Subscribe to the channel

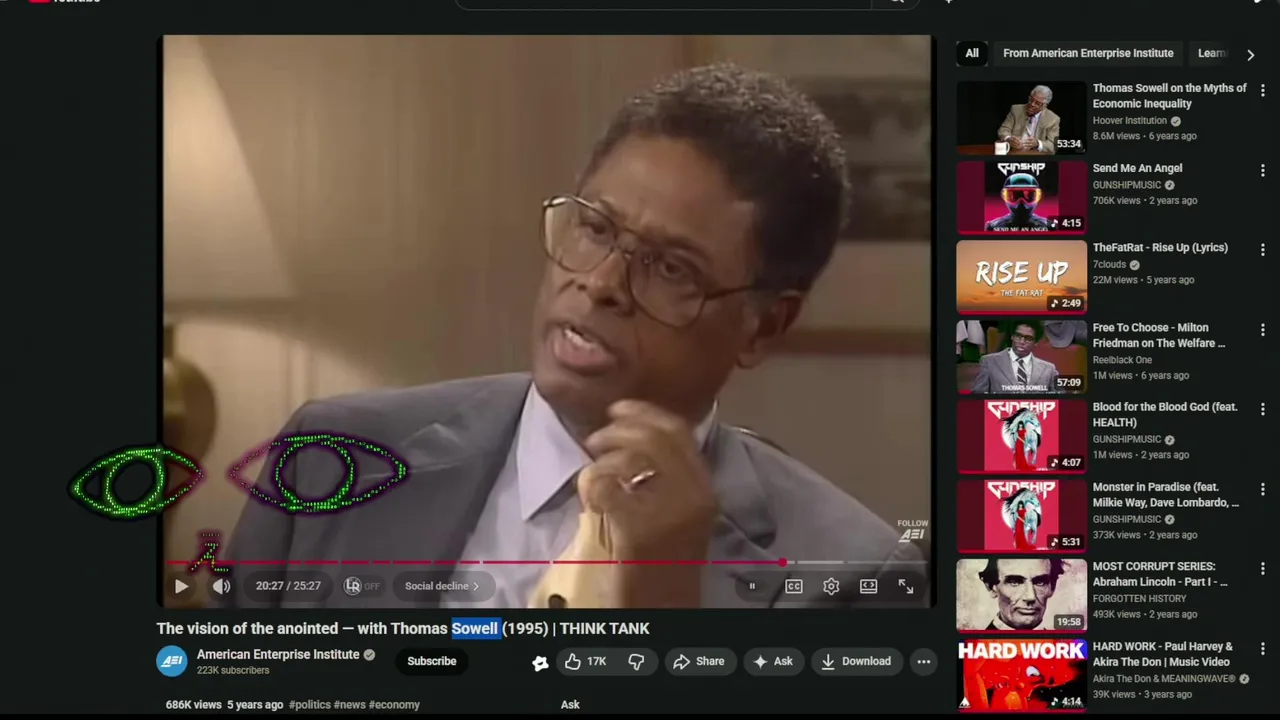[x=431, y=661]
